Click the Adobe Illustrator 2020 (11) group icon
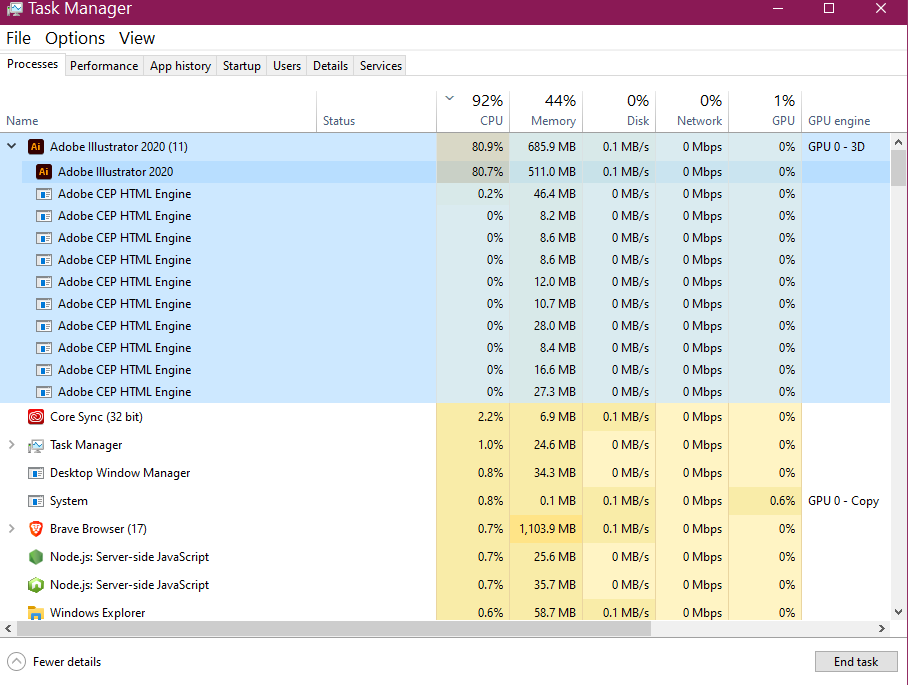The width and height of the screenshot is (908, 685). 36,146
